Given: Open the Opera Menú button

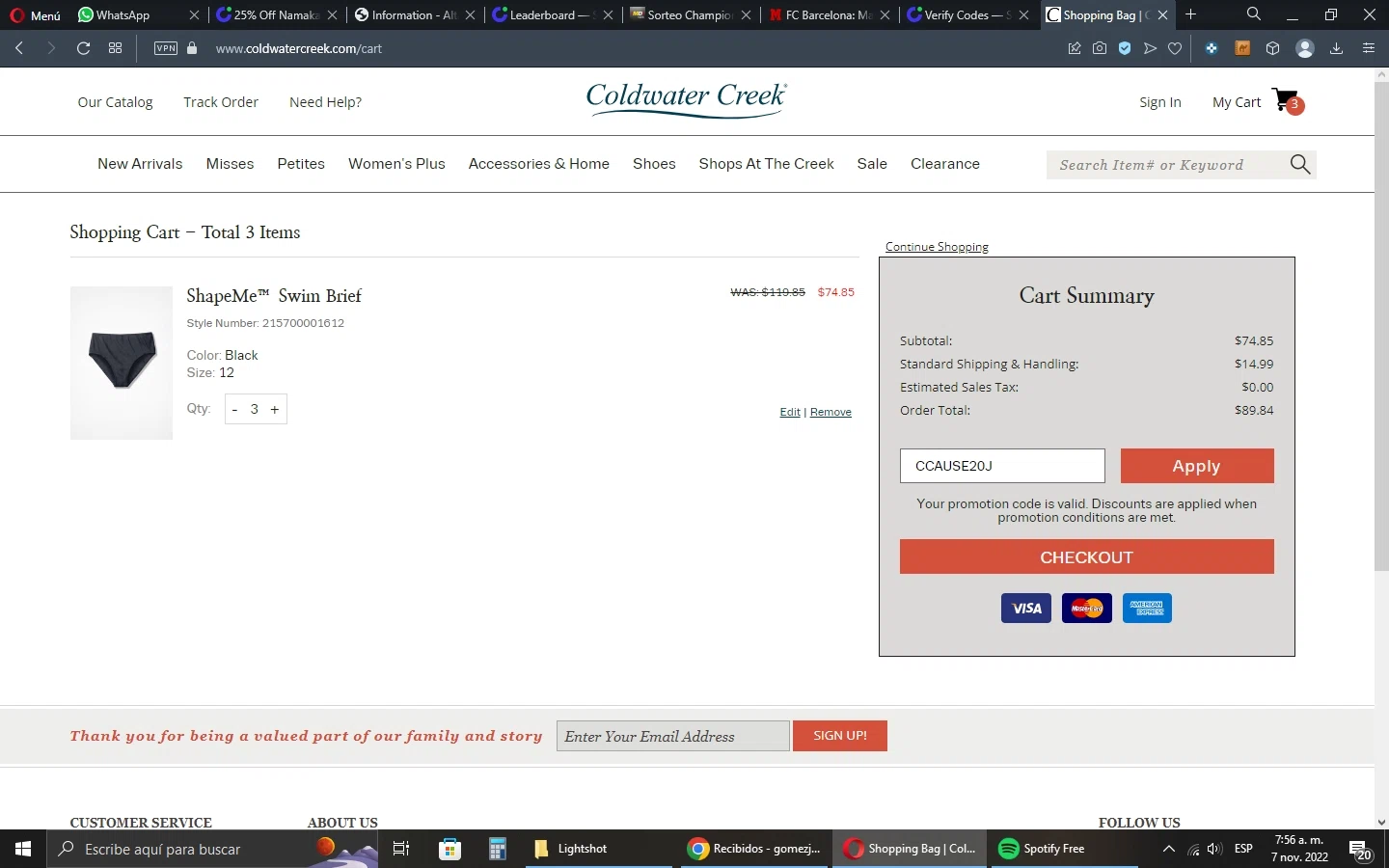Looking at the screenshot, I should point(35,14).
